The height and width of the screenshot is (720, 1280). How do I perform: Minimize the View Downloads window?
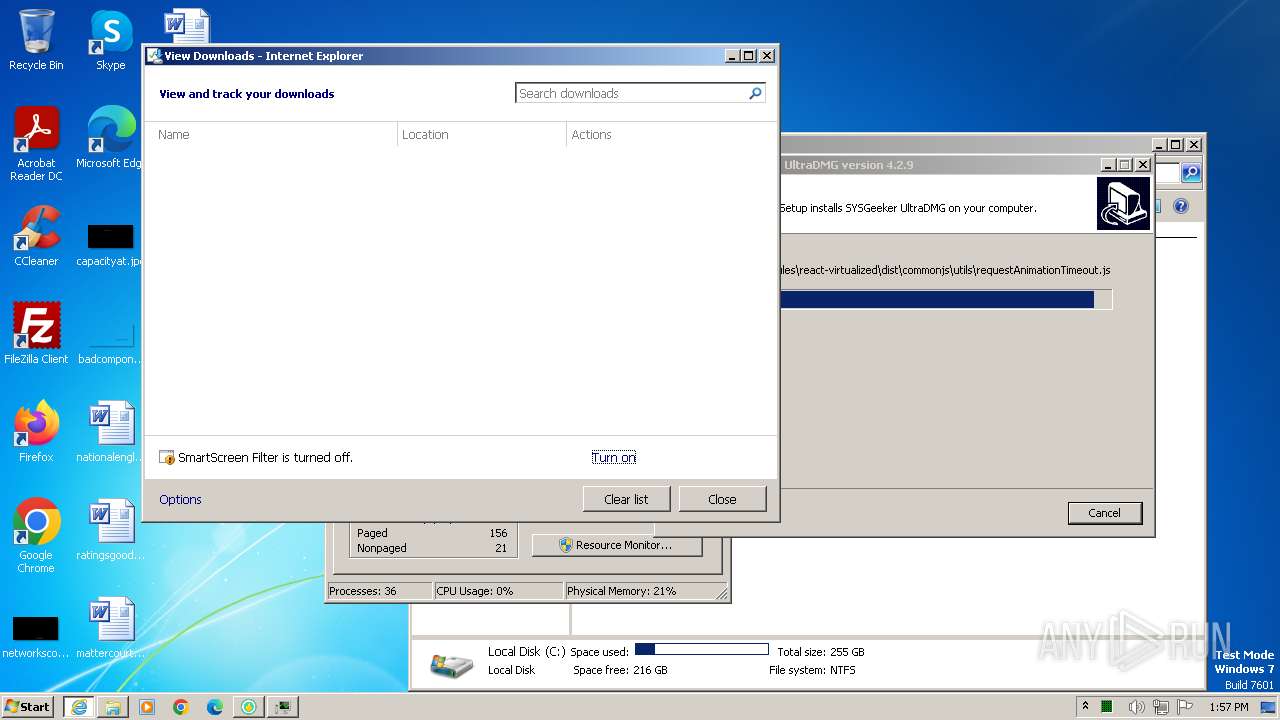tap(732, 56)
